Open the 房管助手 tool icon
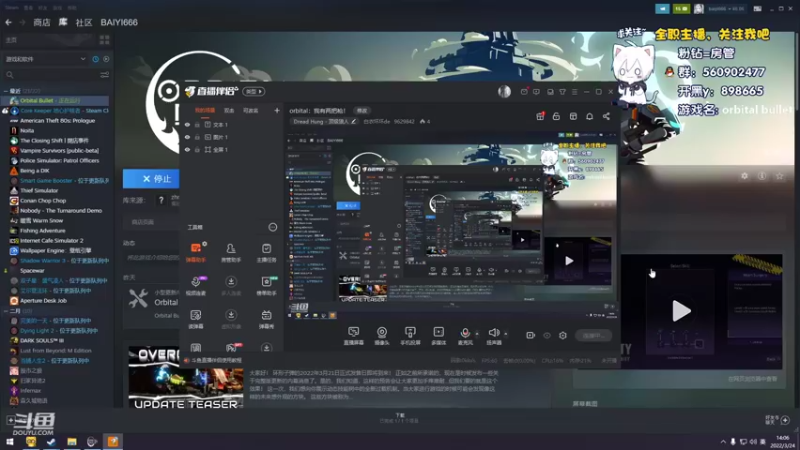Image resolution: width=800 pixels, height=450 pixels. point(231,252)
